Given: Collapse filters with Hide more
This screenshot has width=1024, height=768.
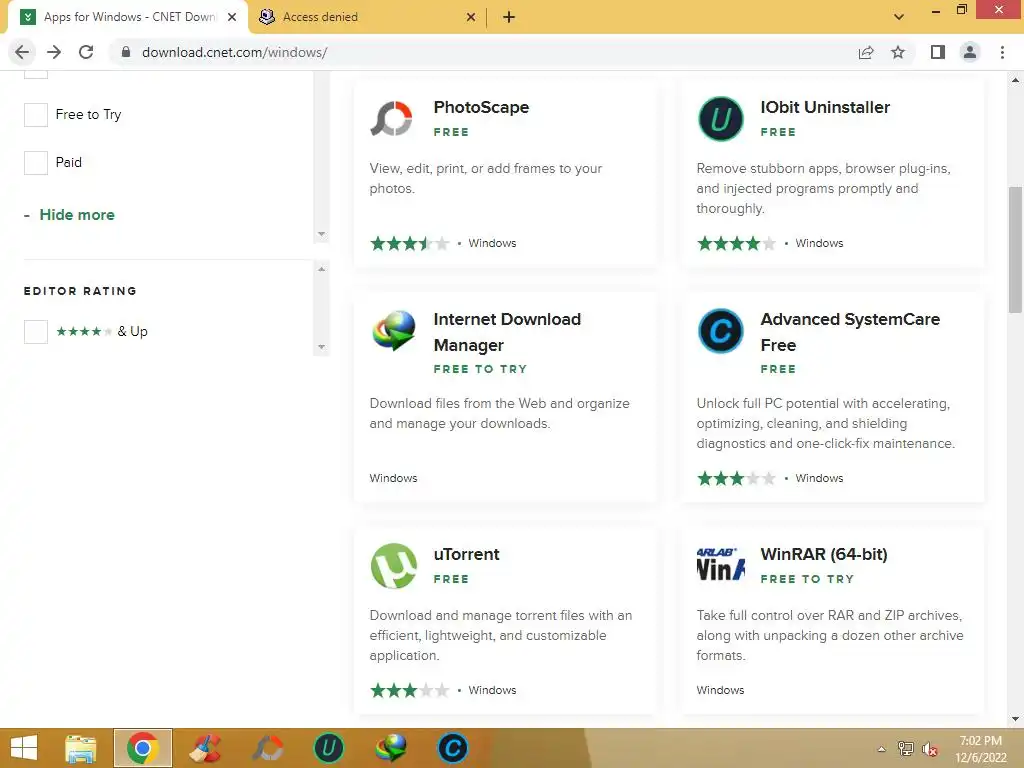Looking at the screenshot, I should pyautogui.click(x=77, y=215).
